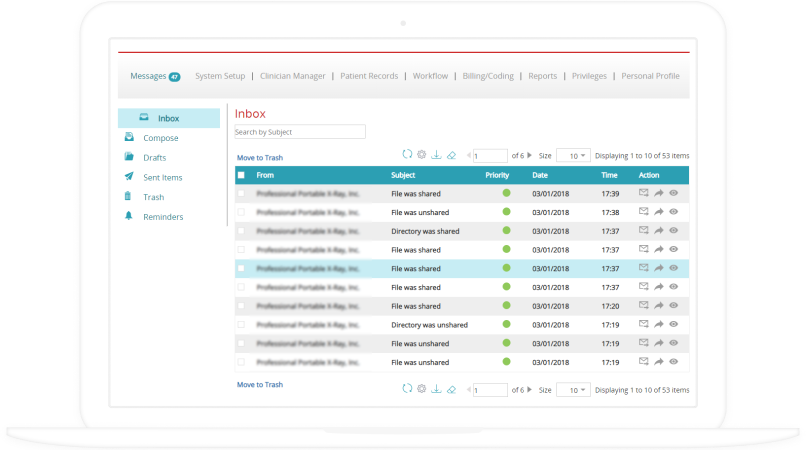Open the top Size dropdown showing 10

point(573,156)
